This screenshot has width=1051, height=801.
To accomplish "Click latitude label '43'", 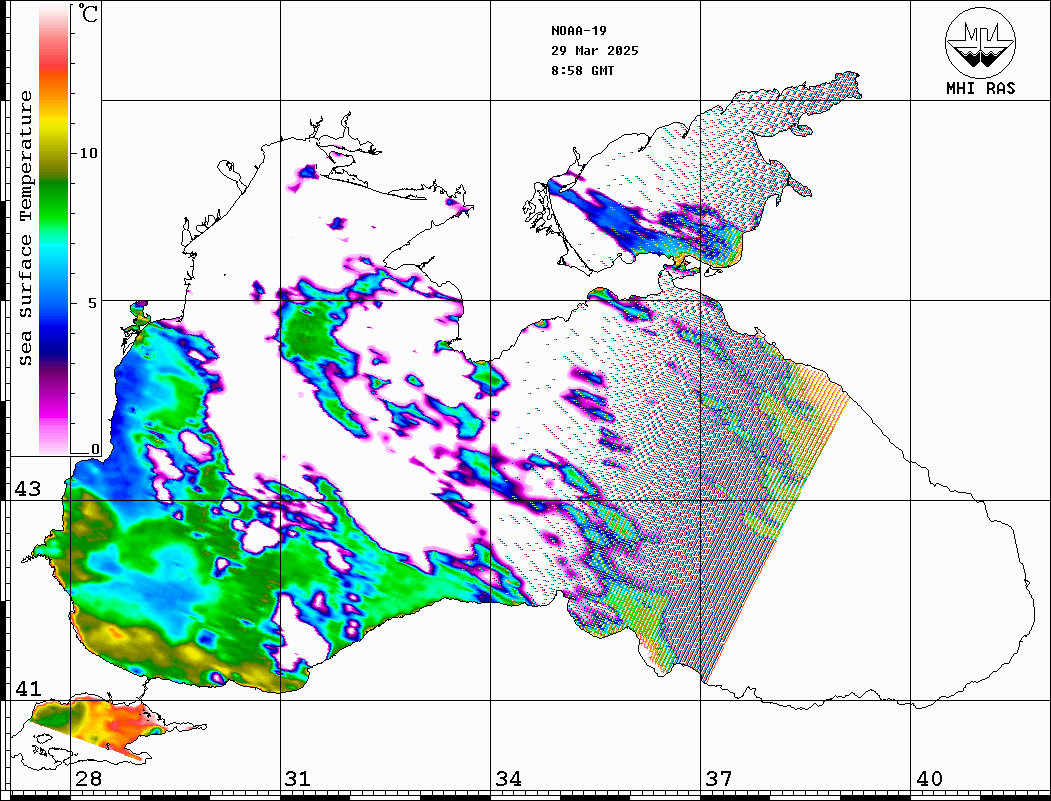I will 27,489.
